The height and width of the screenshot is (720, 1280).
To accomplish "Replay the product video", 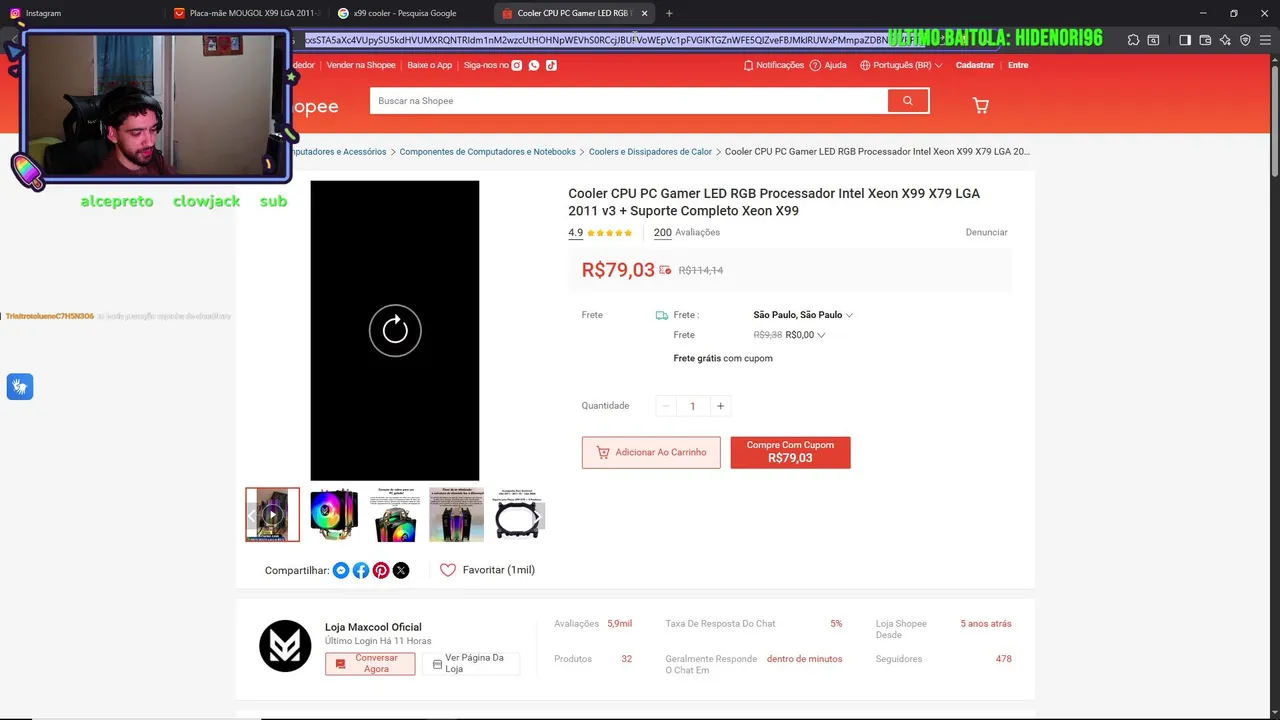I will click(395, 330).
